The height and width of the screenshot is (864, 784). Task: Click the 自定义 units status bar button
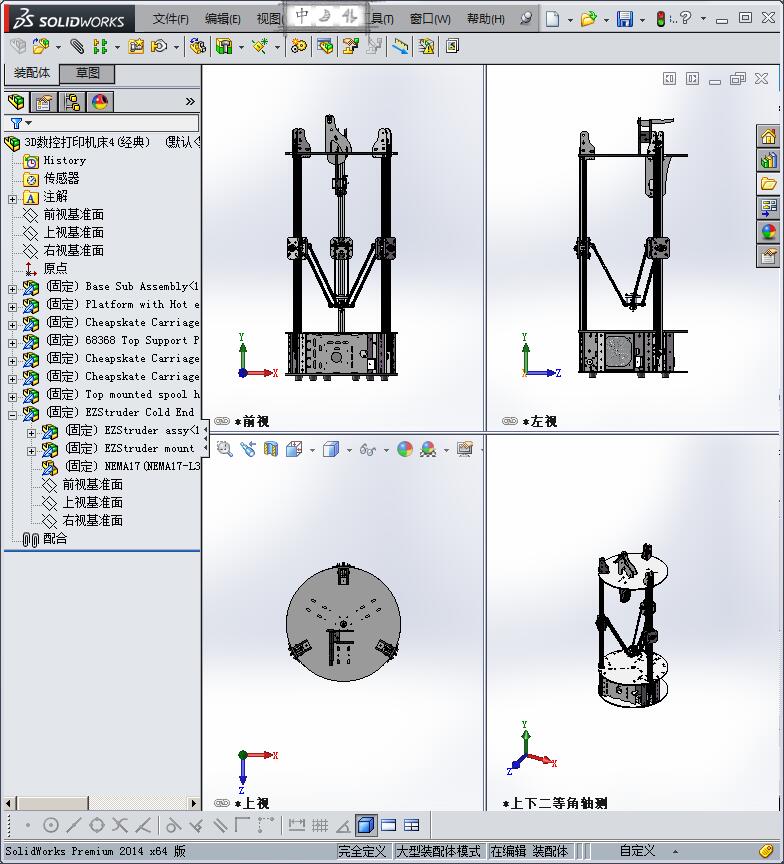coord(637,851)
